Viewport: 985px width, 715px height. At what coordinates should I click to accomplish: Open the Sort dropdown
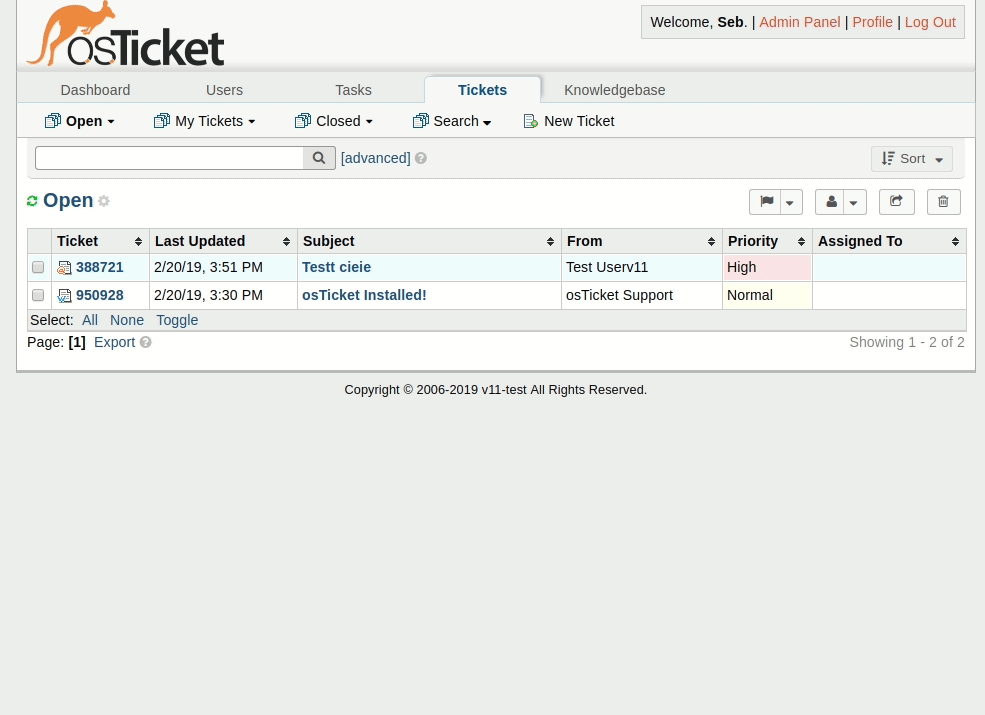tap(911, 158)
